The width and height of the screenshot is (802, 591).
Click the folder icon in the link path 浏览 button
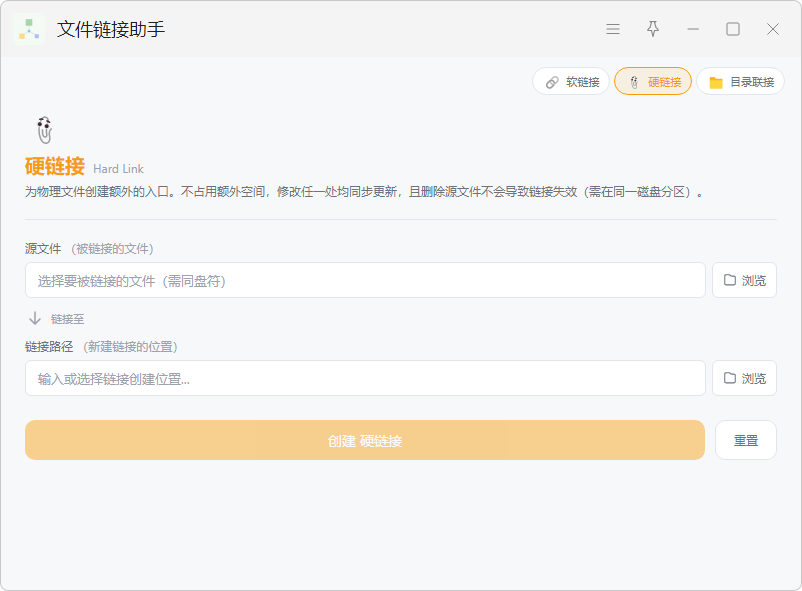click(730, 378)
